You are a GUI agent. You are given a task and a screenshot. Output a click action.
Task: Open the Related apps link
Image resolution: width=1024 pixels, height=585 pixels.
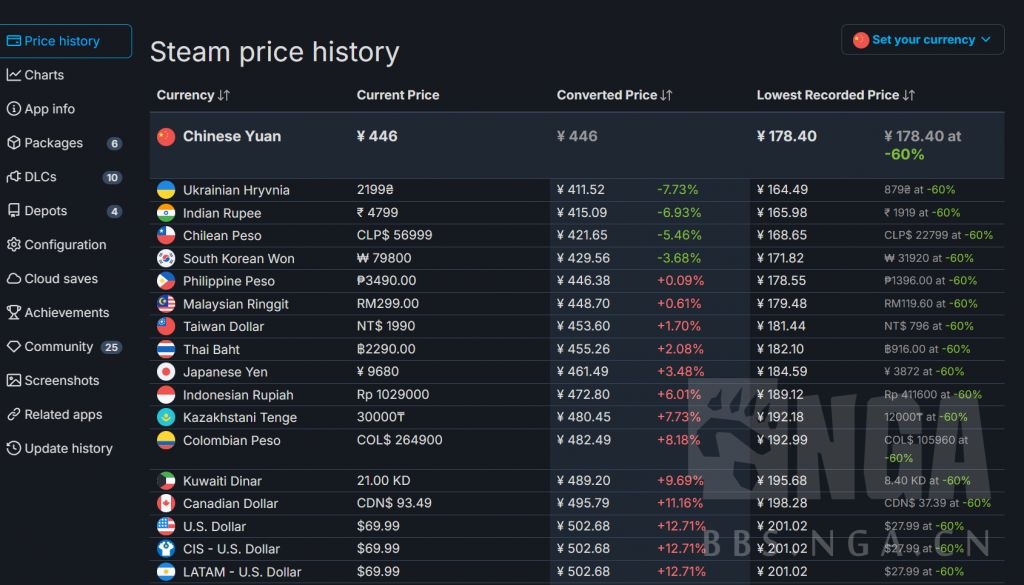point(63,415)
